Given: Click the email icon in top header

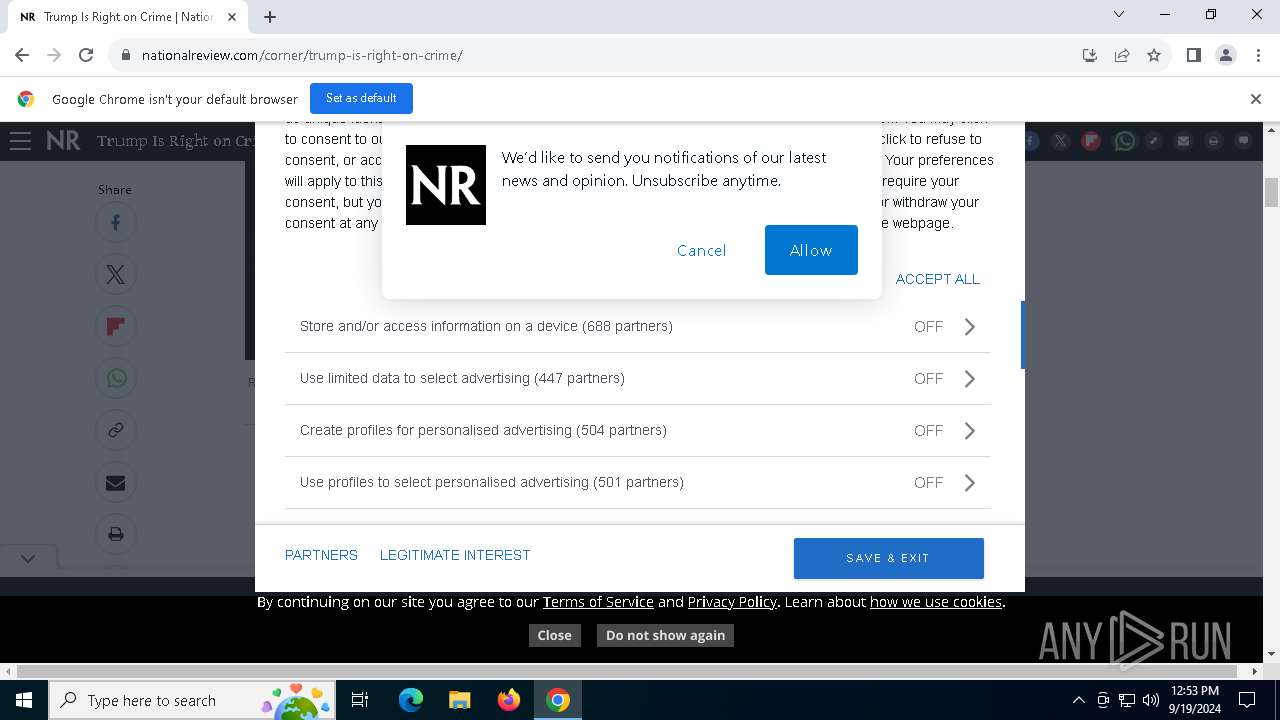Looking at the screenshot, I should [x=1183, y=141].
